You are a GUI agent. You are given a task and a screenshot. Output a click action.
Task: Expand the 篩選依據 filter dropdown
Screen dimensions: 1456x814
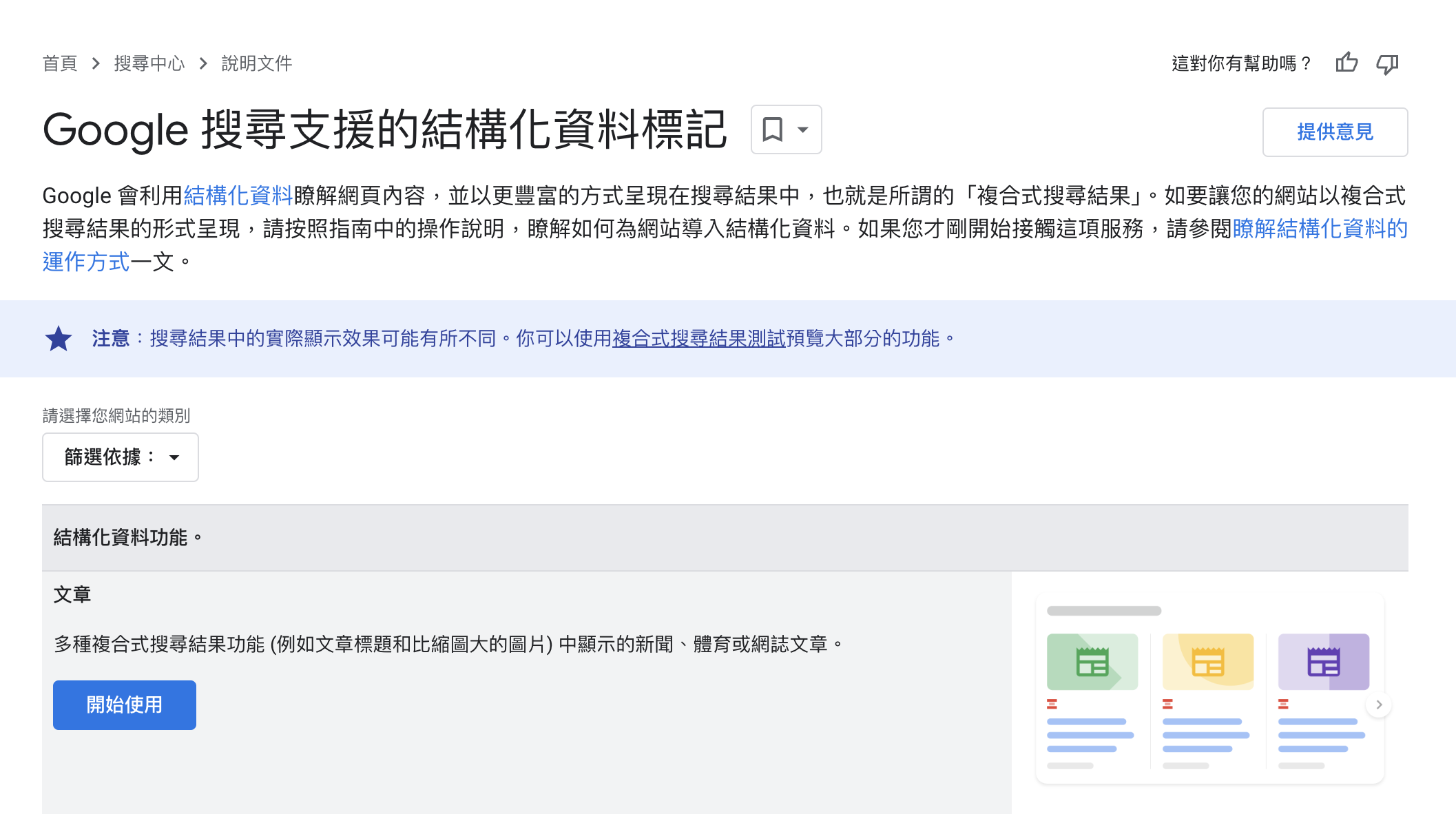pyautogui.click(x=121, y=457)
